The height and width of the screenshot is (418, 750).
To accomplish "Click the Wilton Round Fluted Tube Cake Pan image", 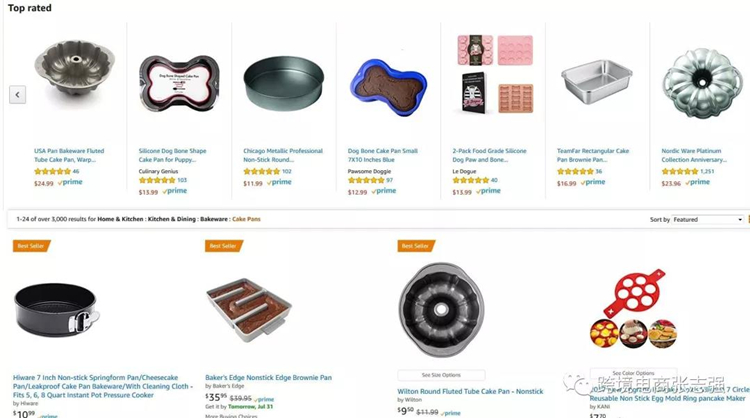I will point(442,308).
